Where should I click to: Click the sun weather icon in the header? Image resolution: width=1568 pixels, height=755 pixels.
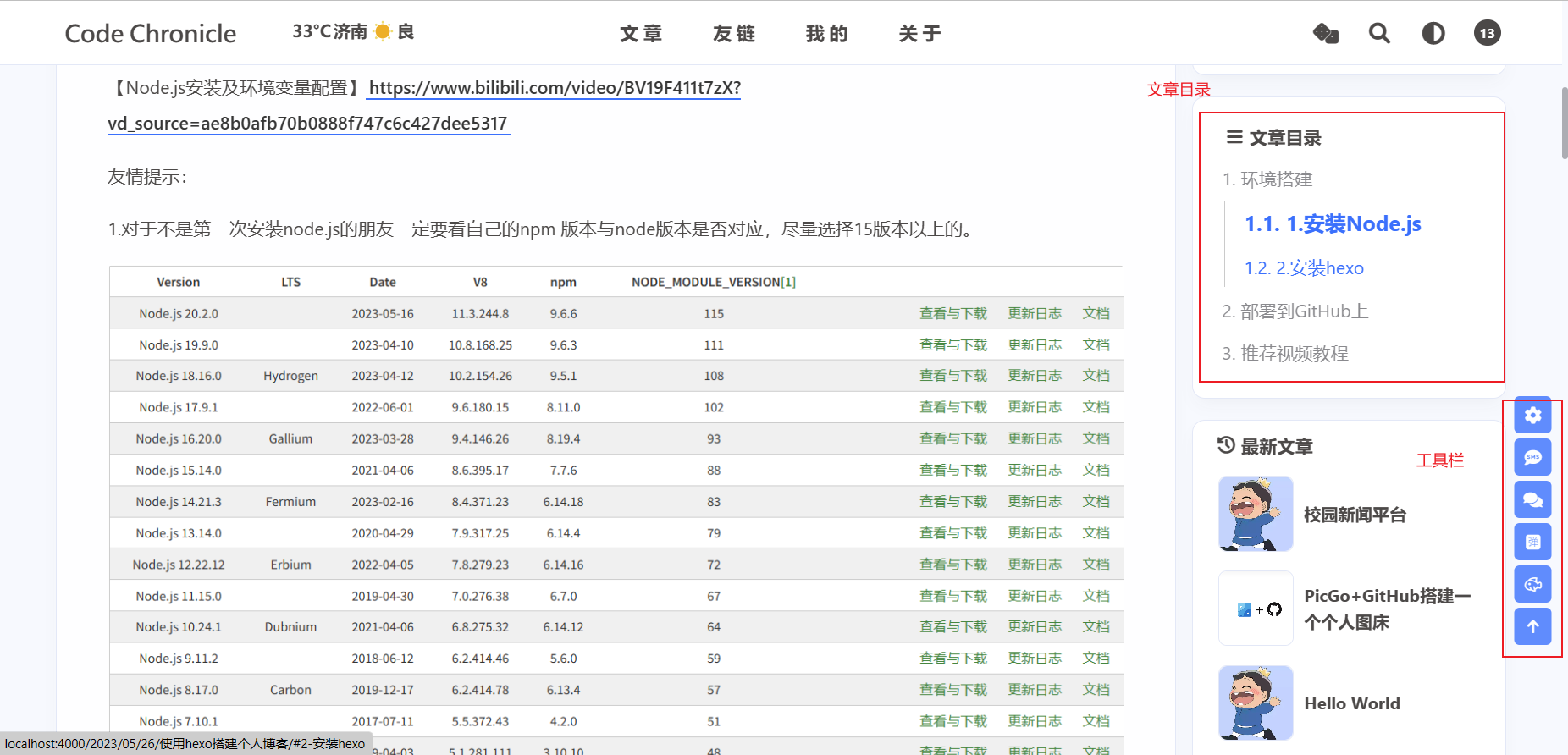click(383, 31)
